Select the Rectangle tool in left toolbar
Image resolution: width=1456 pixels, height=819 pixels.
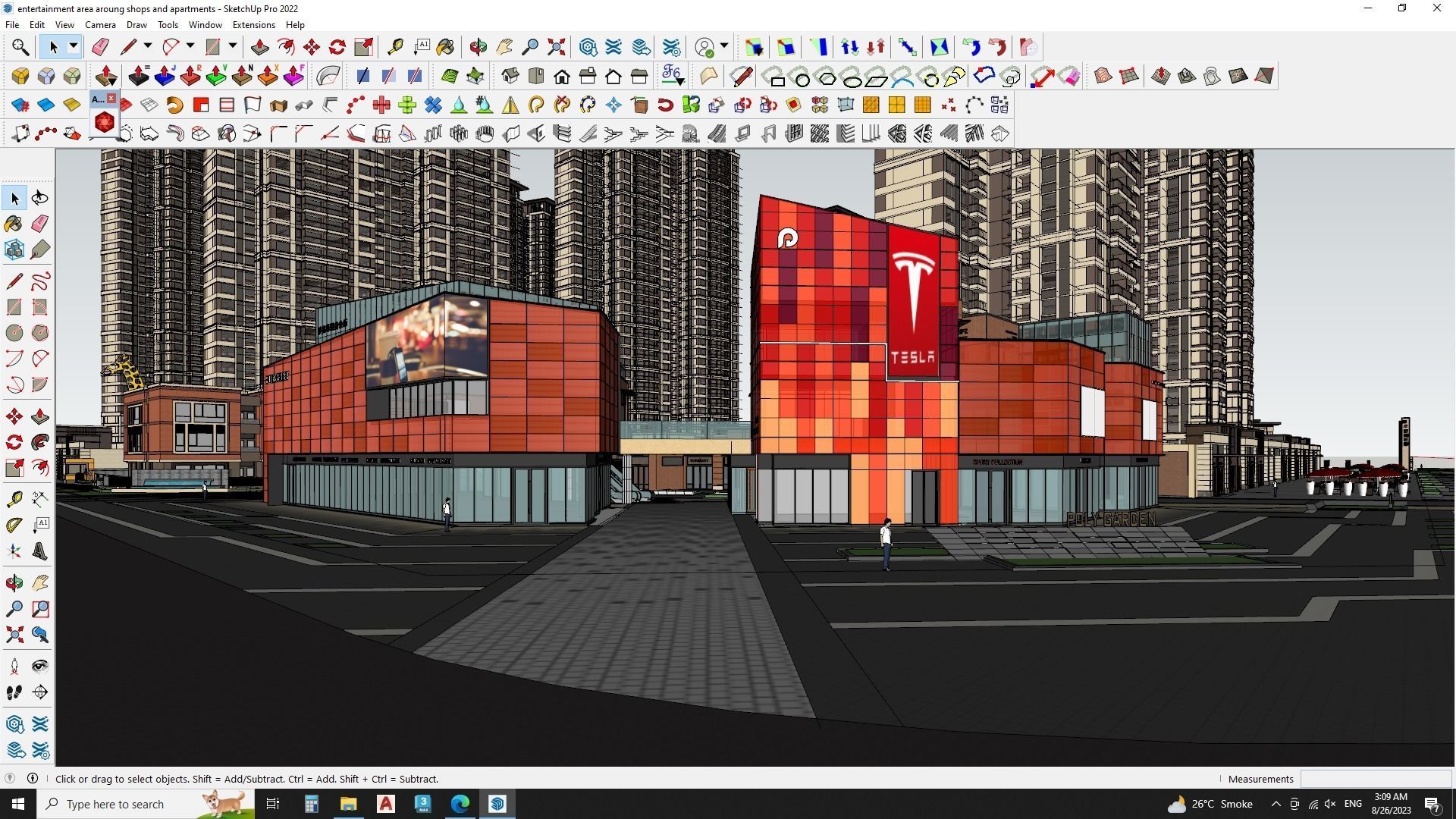(14, 307)
